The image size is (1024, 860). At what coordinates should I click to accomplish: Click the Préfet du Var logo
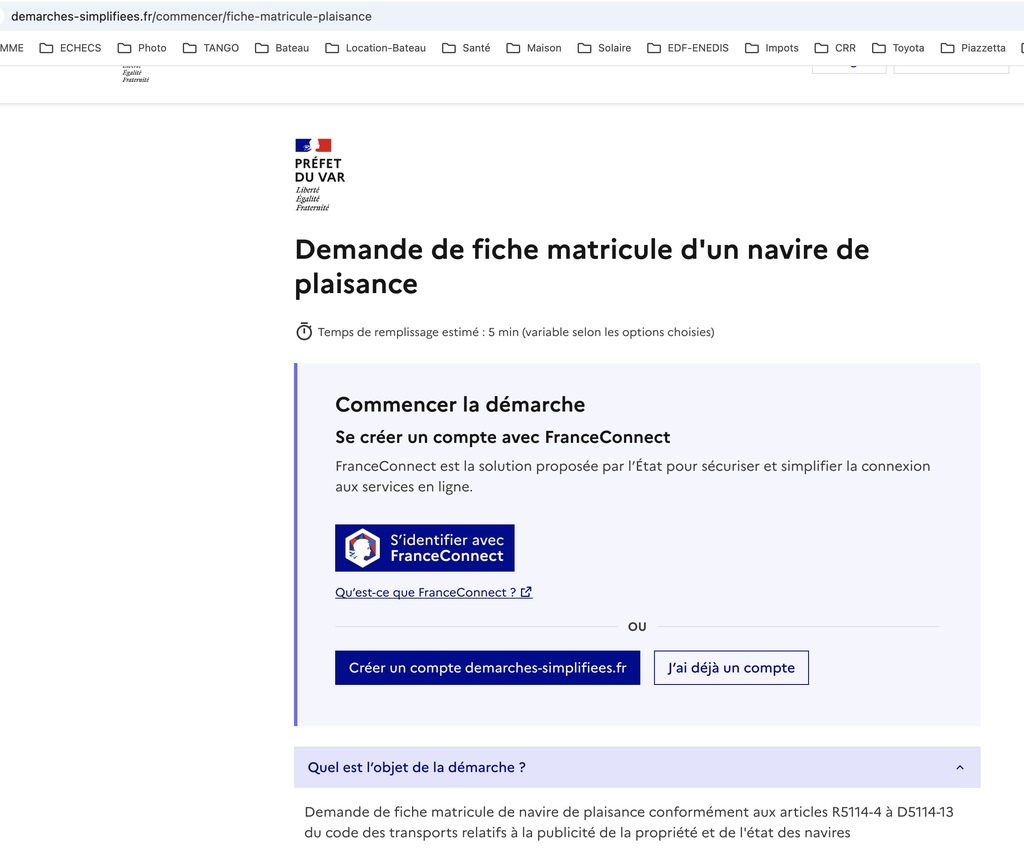pyautogui.click(x=320, y=175)
